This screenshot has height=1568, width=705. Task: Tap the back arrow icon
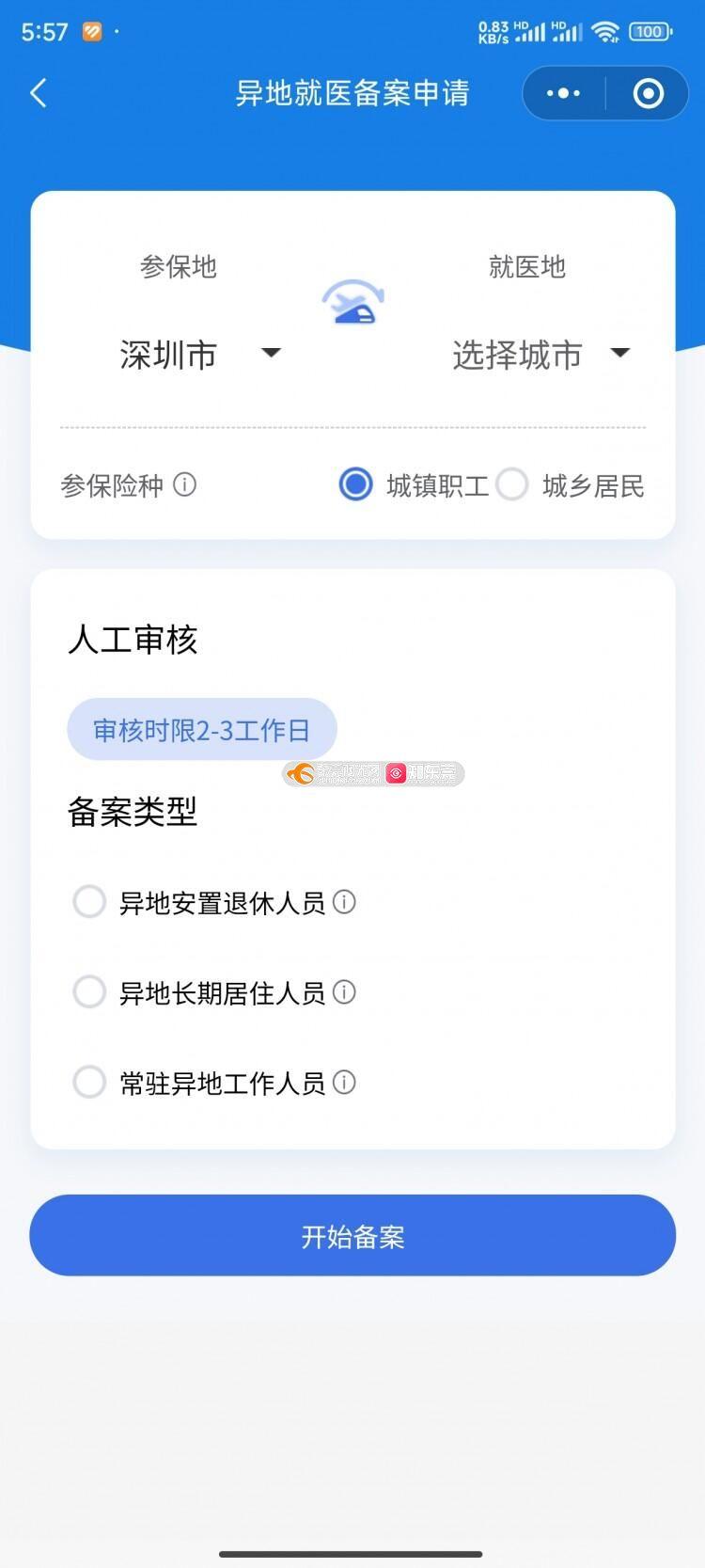point(39,93)
